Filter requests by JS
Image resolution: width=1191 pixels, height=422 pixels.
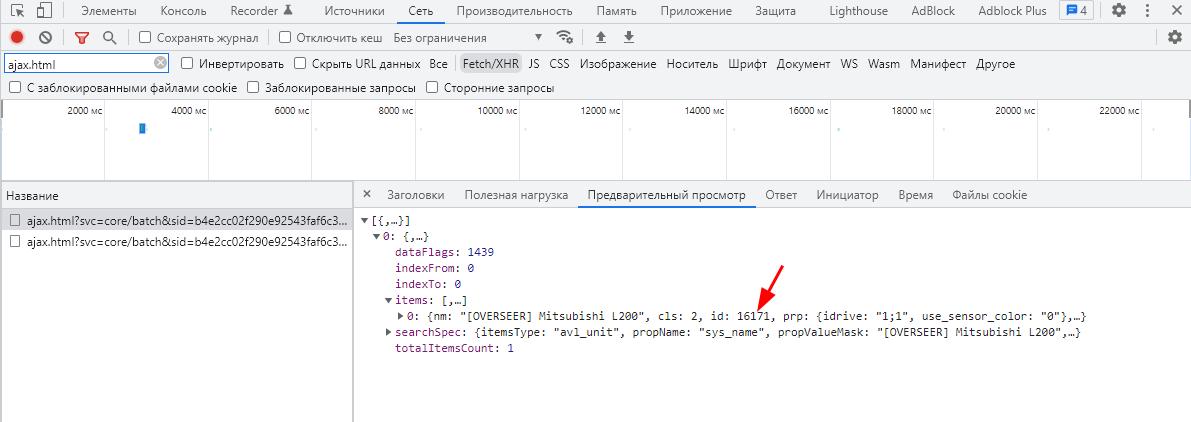click(534, 64)
